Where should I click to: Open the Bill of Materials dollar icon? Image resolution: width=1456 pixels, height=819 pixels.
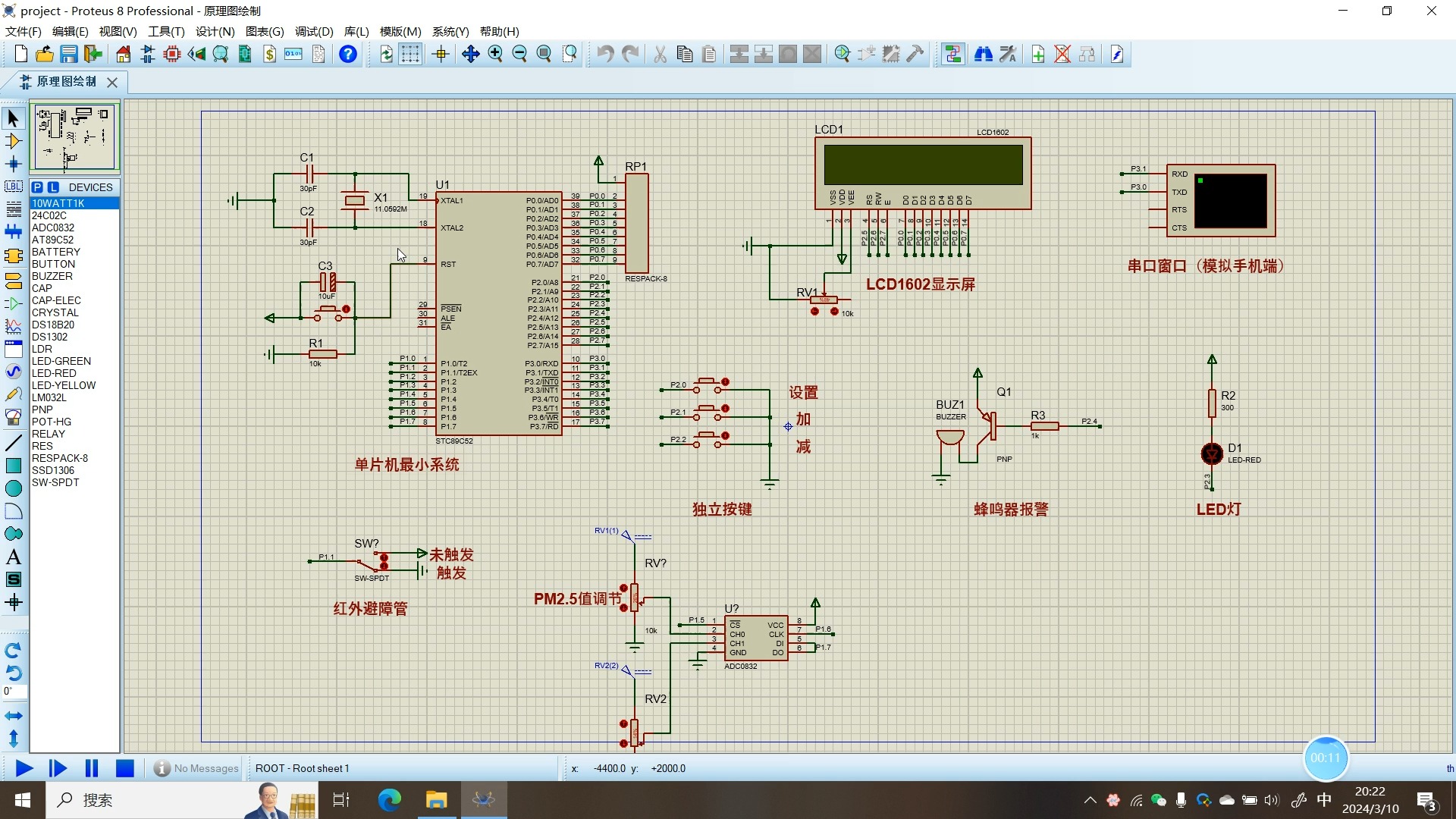click(270, 54)
